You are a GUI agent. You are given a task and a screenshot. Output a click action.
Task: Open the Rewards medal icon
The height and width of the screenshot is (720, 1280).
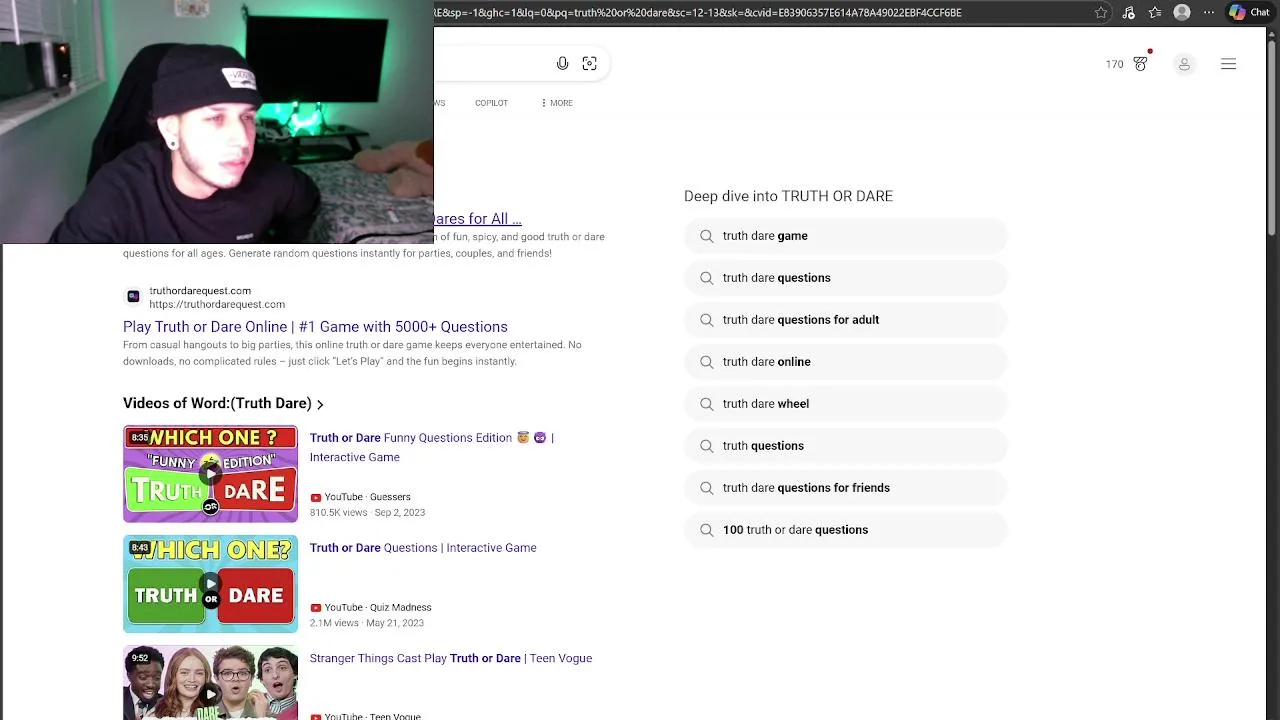(x=1140, y=64)
